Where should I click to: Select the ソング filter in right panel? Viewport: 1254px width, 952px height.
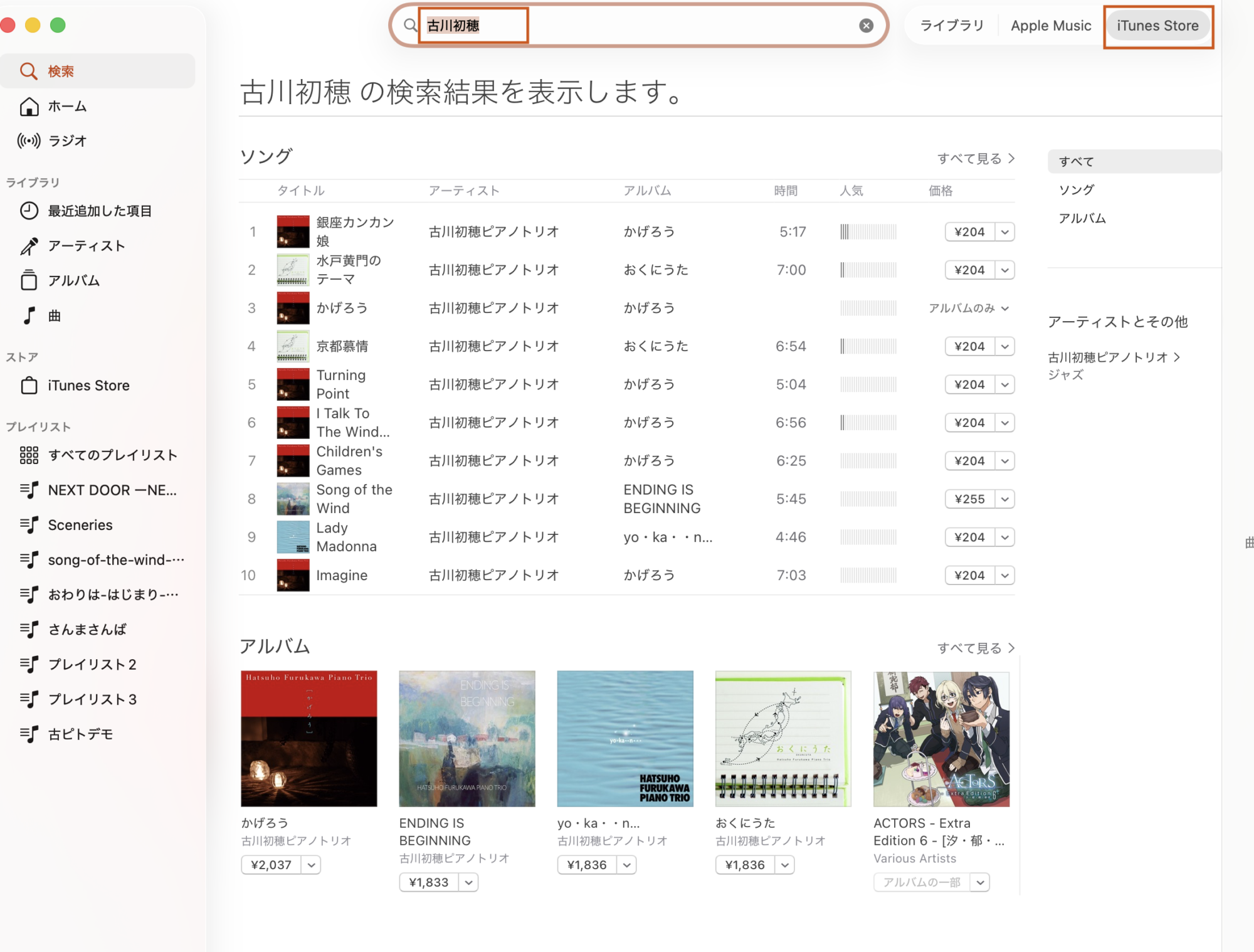(x=1077, y=190)
